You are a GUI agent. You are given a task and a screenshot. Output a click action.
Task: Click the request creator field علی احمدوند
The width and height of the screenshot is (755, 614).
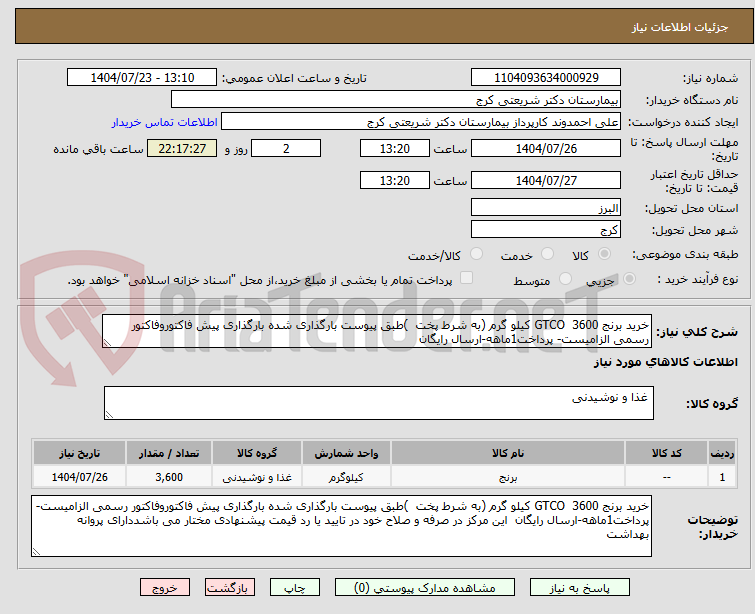pos(421,122)
